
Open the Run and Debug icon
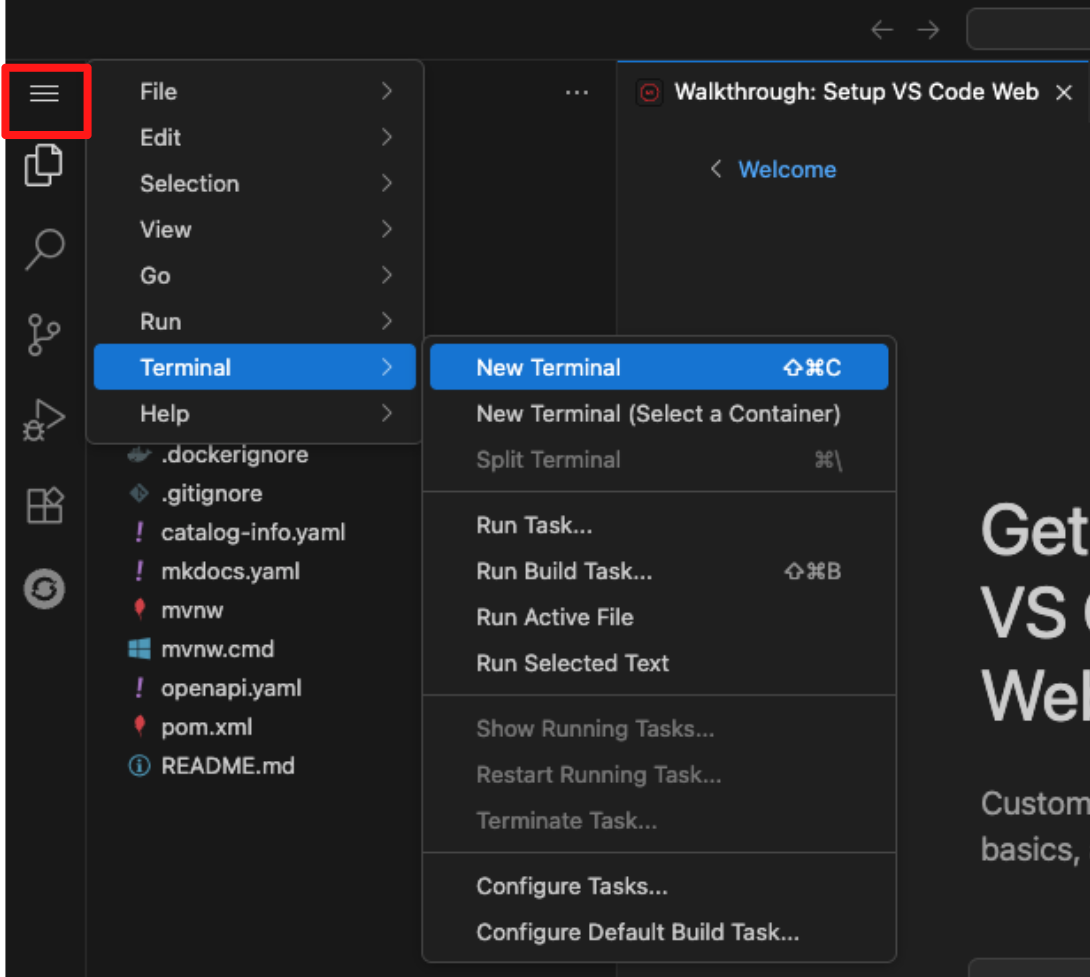44,420
